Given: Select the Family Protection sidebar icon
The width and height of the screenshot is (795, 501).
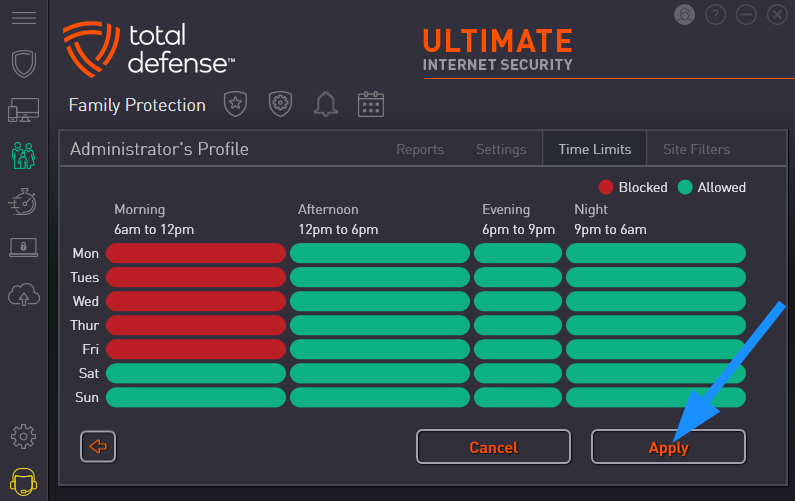Looking at the screenshot, I should tap(23, 155).
